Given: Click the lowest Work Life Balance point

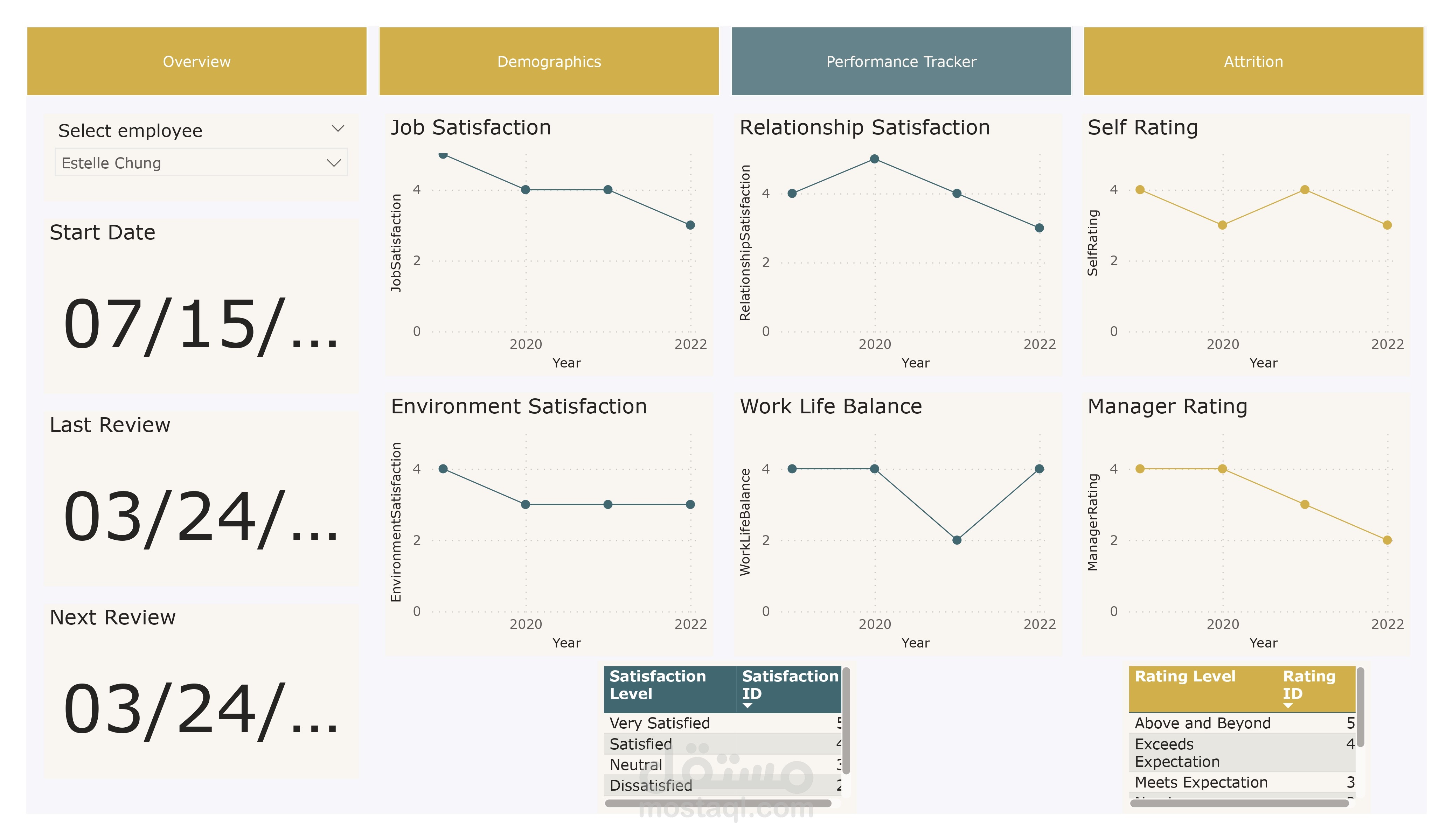Looking at the screenshot, I should point(957,540).
